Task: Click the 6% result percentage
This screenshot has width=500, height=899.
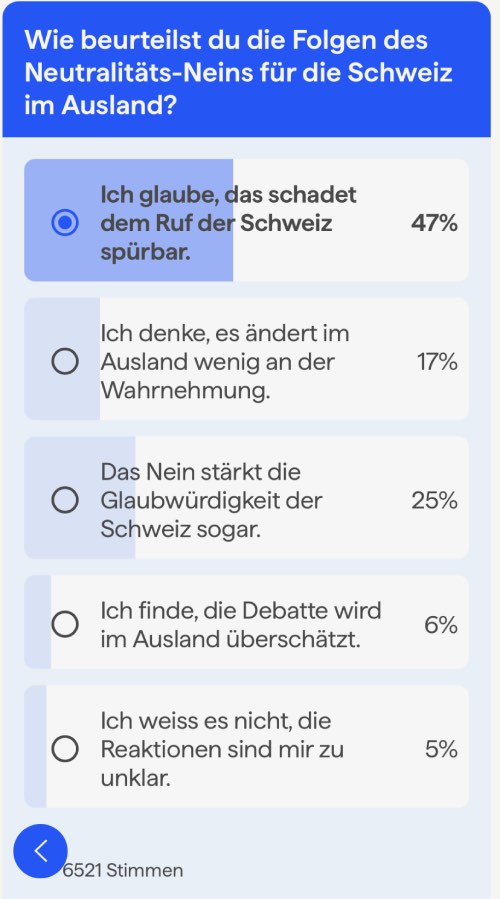Action: 441,624
